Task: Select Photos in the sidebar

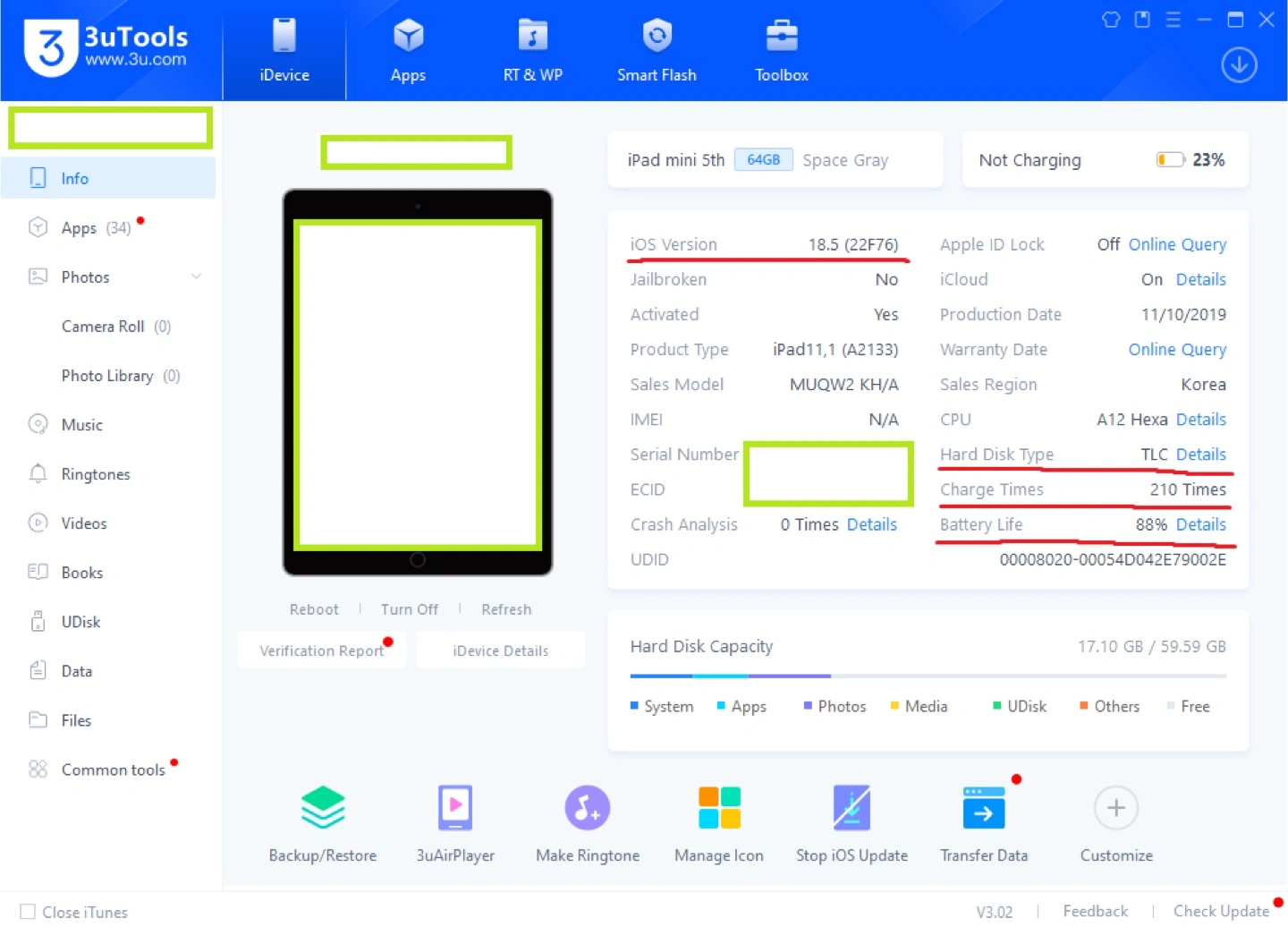Action: point(108,276)
